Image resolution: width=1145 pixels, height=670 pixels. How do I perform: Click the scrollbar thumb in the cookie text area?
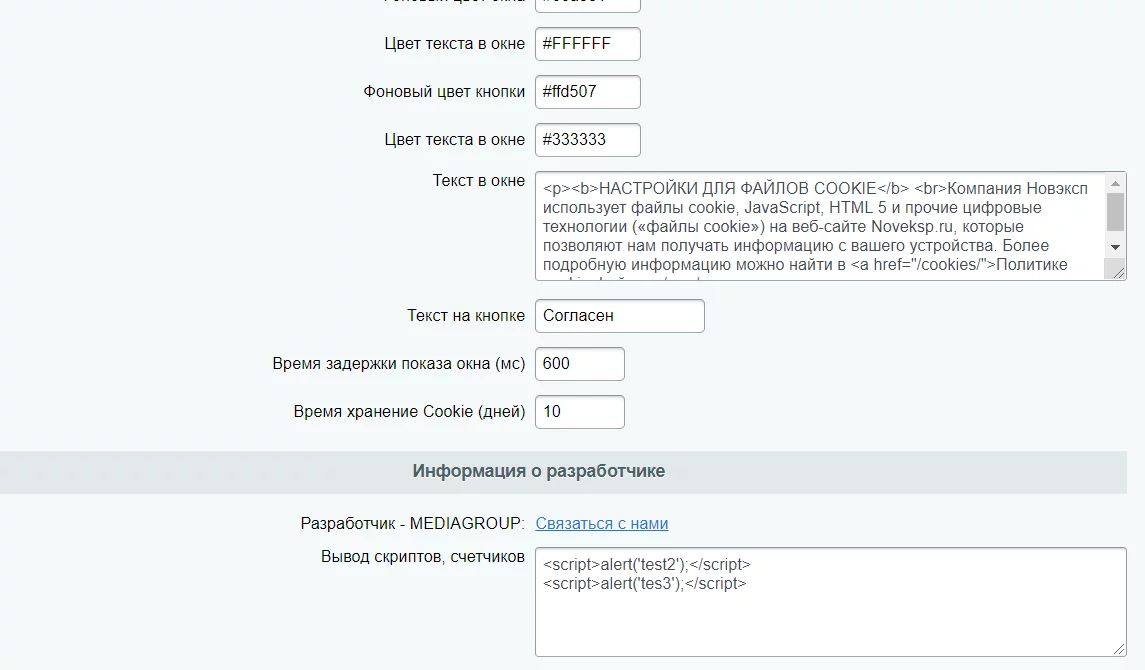(x=1115, y=211)
